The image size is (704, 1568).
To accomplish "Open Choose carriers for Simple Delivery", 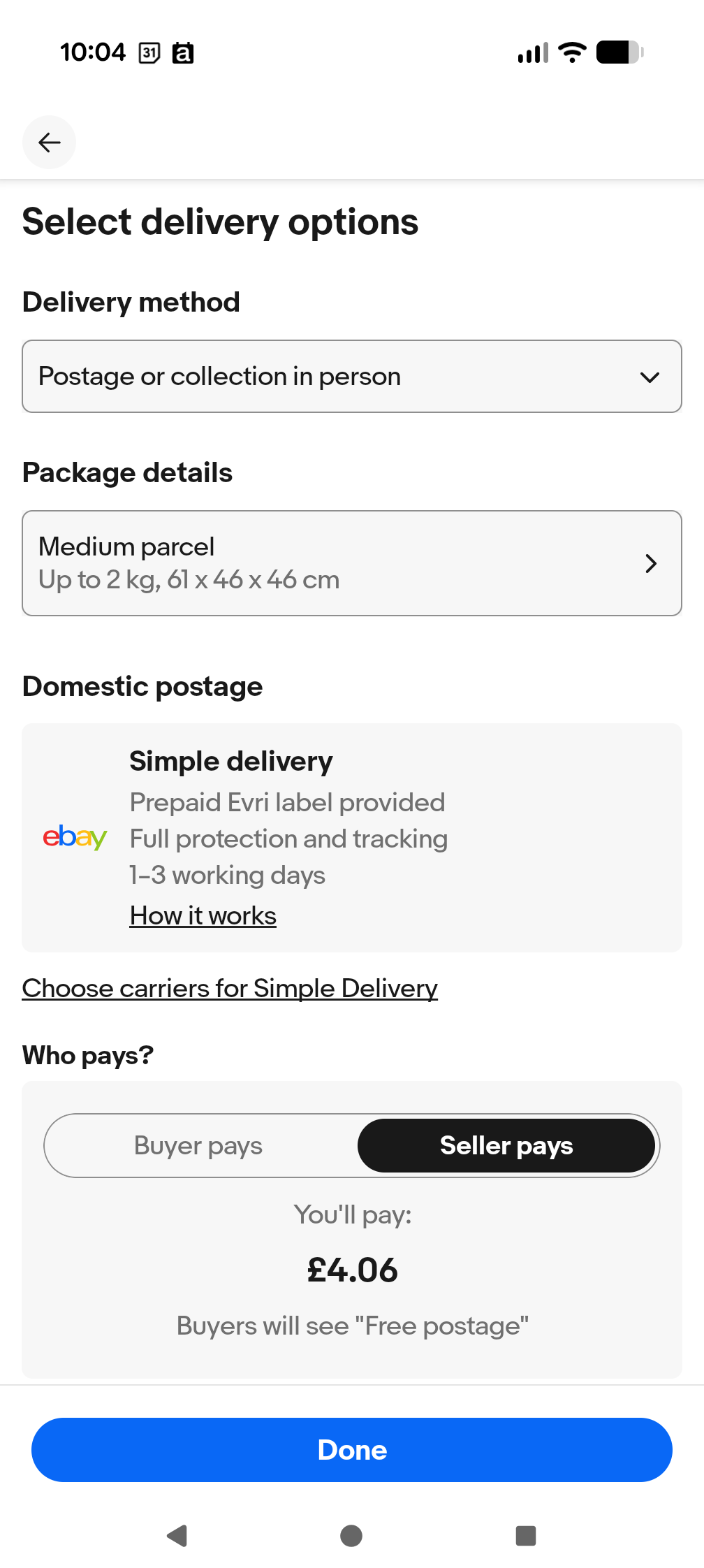I will 230,989.
